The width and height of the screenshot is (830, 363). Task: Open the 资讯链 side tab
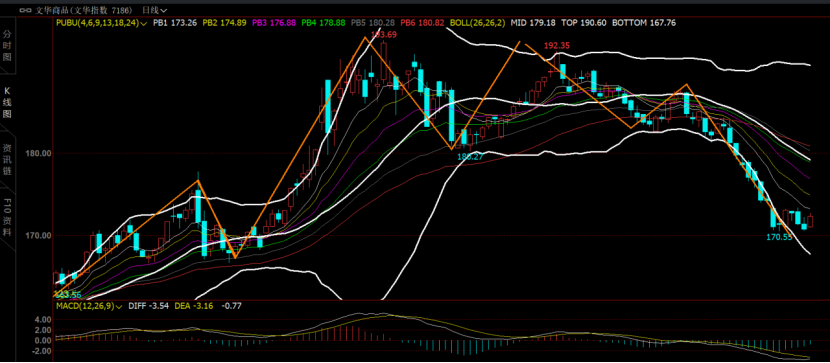click(x=7, y=159)
